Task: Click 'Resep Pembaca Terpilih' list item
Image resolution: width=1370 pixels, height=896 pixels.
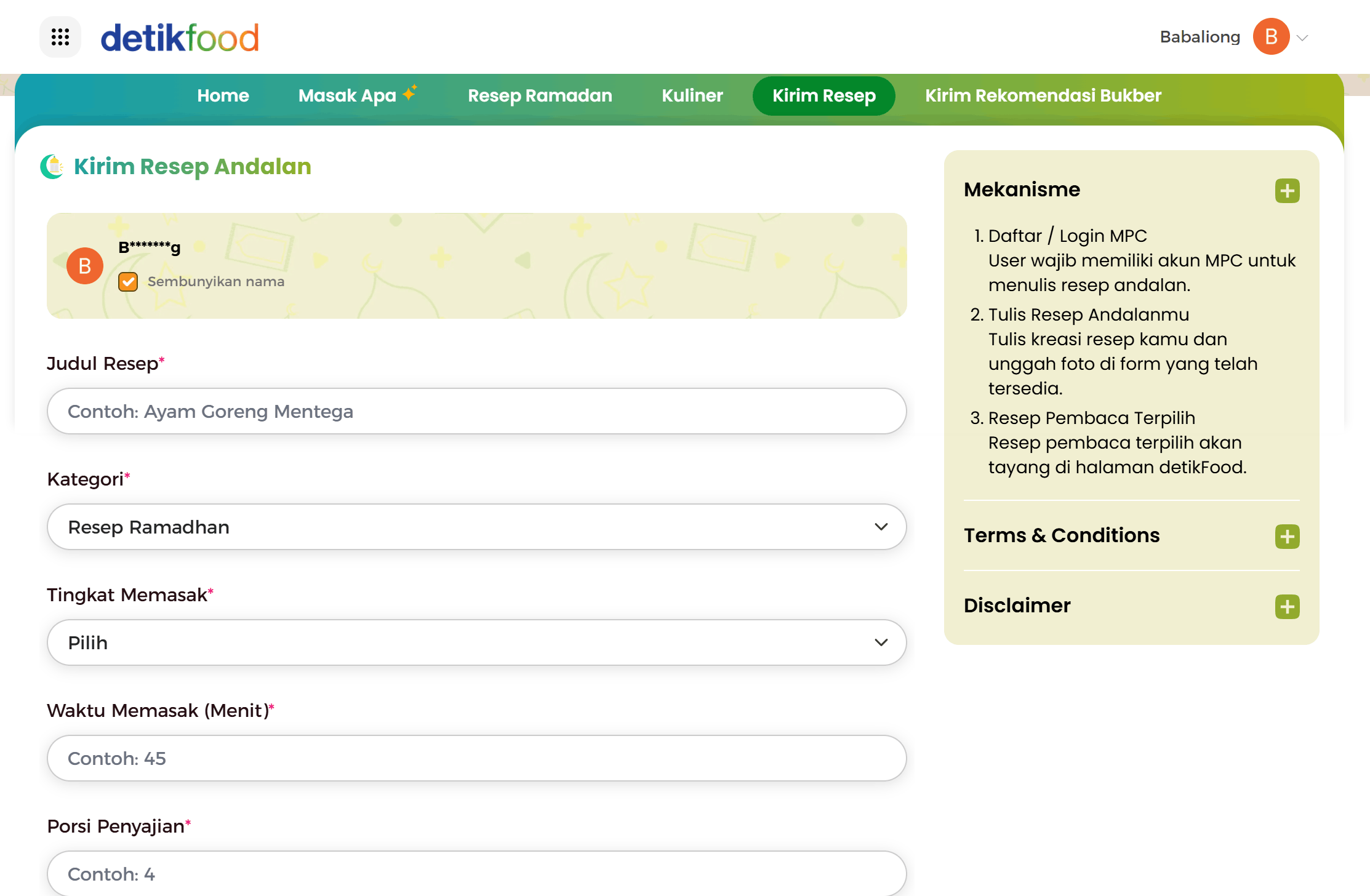Action: pos(1091,418)
